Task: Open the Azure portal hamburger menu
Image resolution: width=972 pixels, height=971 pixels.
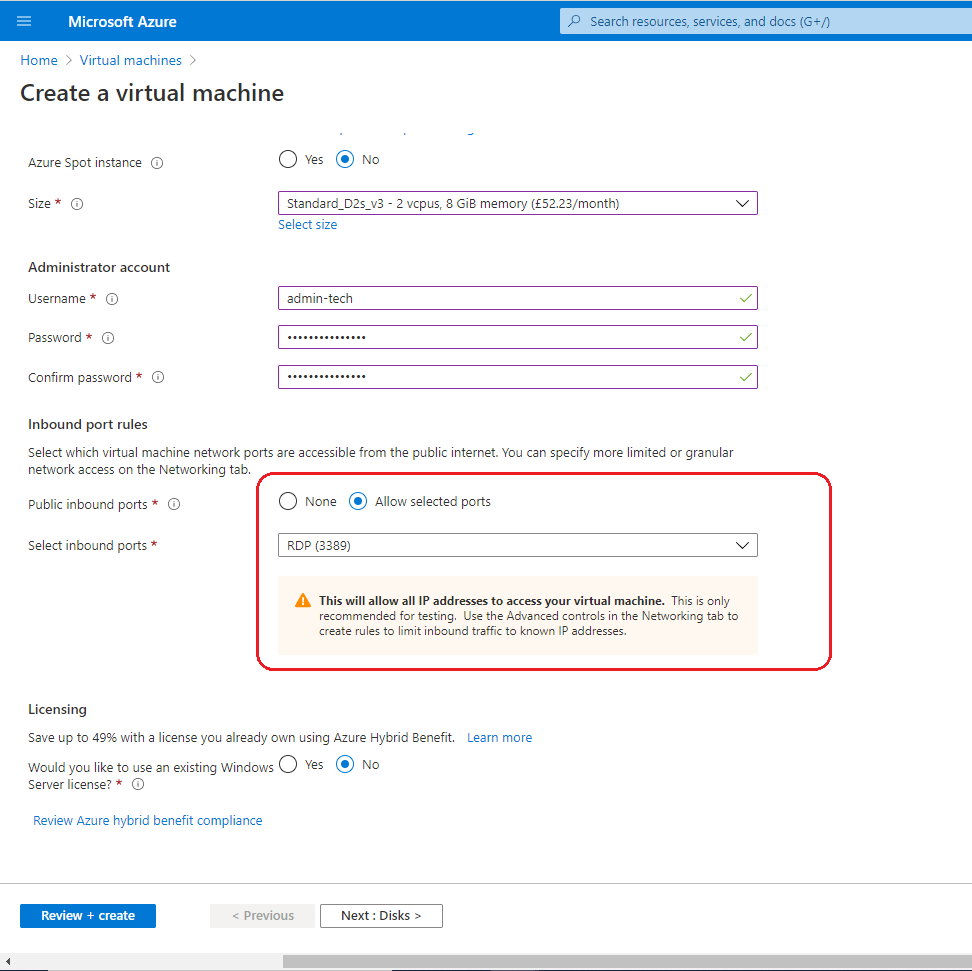Action: pos(24,22)
